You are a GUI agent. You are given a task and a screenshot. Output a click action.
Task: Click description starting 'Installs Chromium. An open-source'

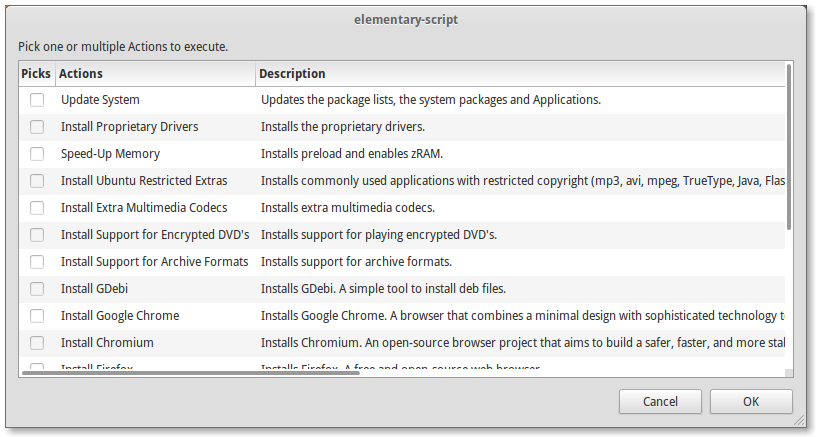click(x=522, y=343)
